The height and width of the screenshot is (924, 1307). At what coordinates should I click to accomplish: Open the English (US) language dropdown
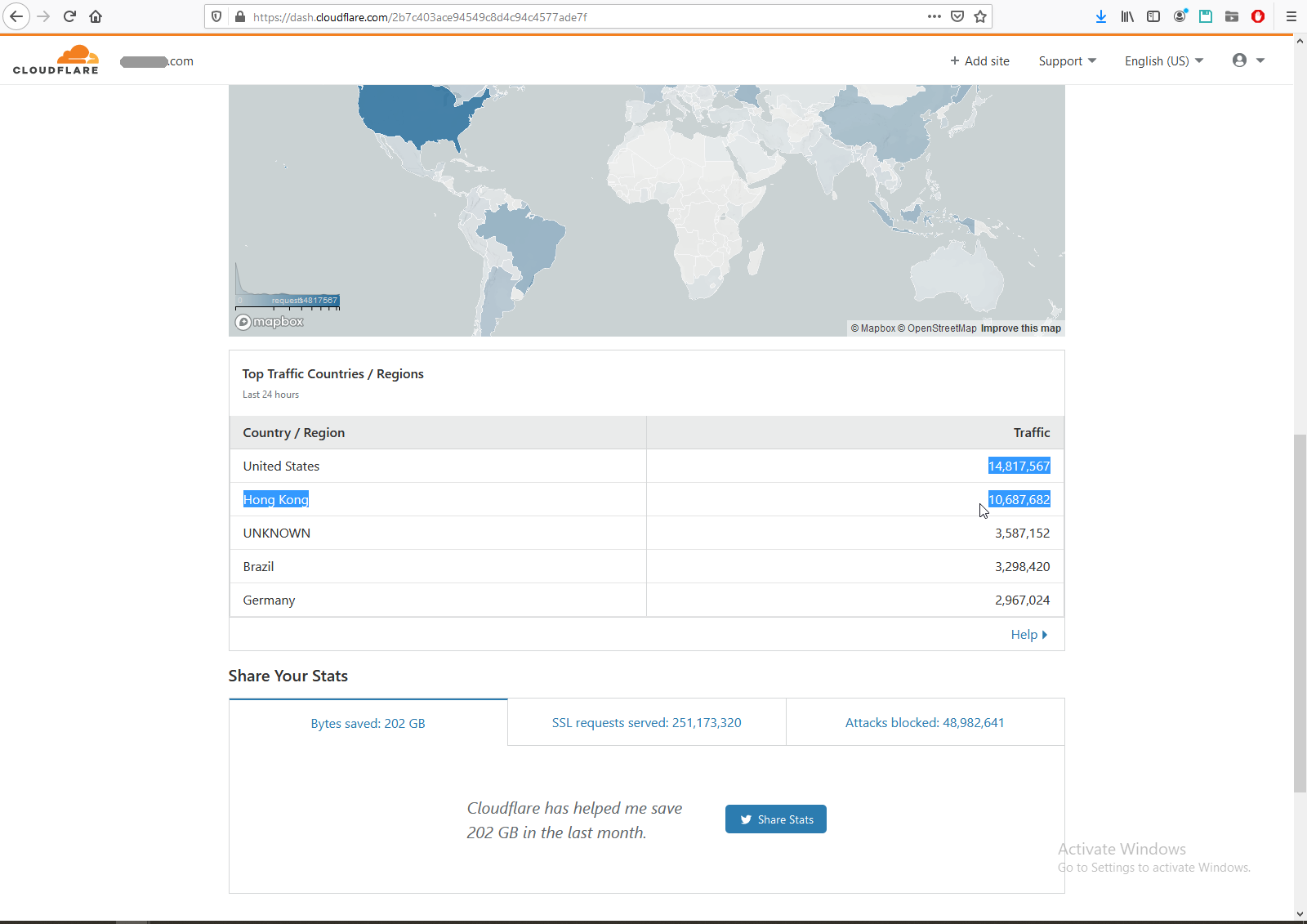click(x=1164, y=61)
